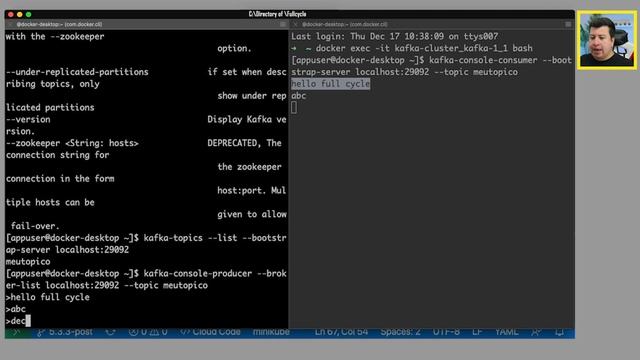Viewport: 640px width, 360px height.
Task: Close the left terminal tab
Action: click(x=11, y=24)
